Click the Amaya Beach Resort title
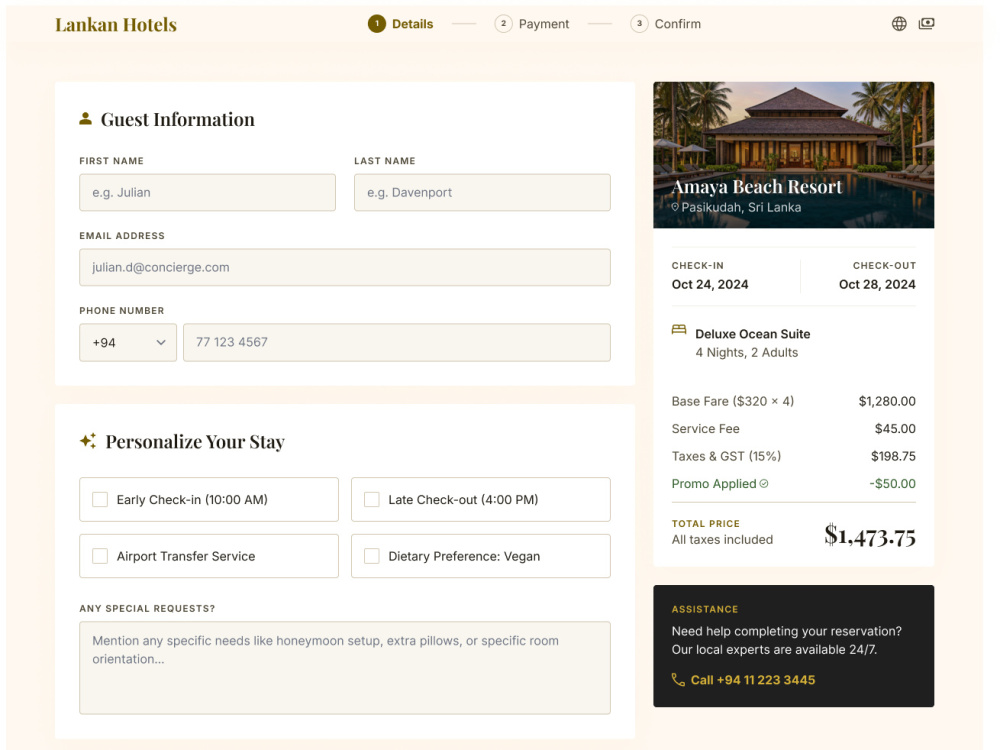The height and width of the screenshot is (750, 1000). (757, 186)
